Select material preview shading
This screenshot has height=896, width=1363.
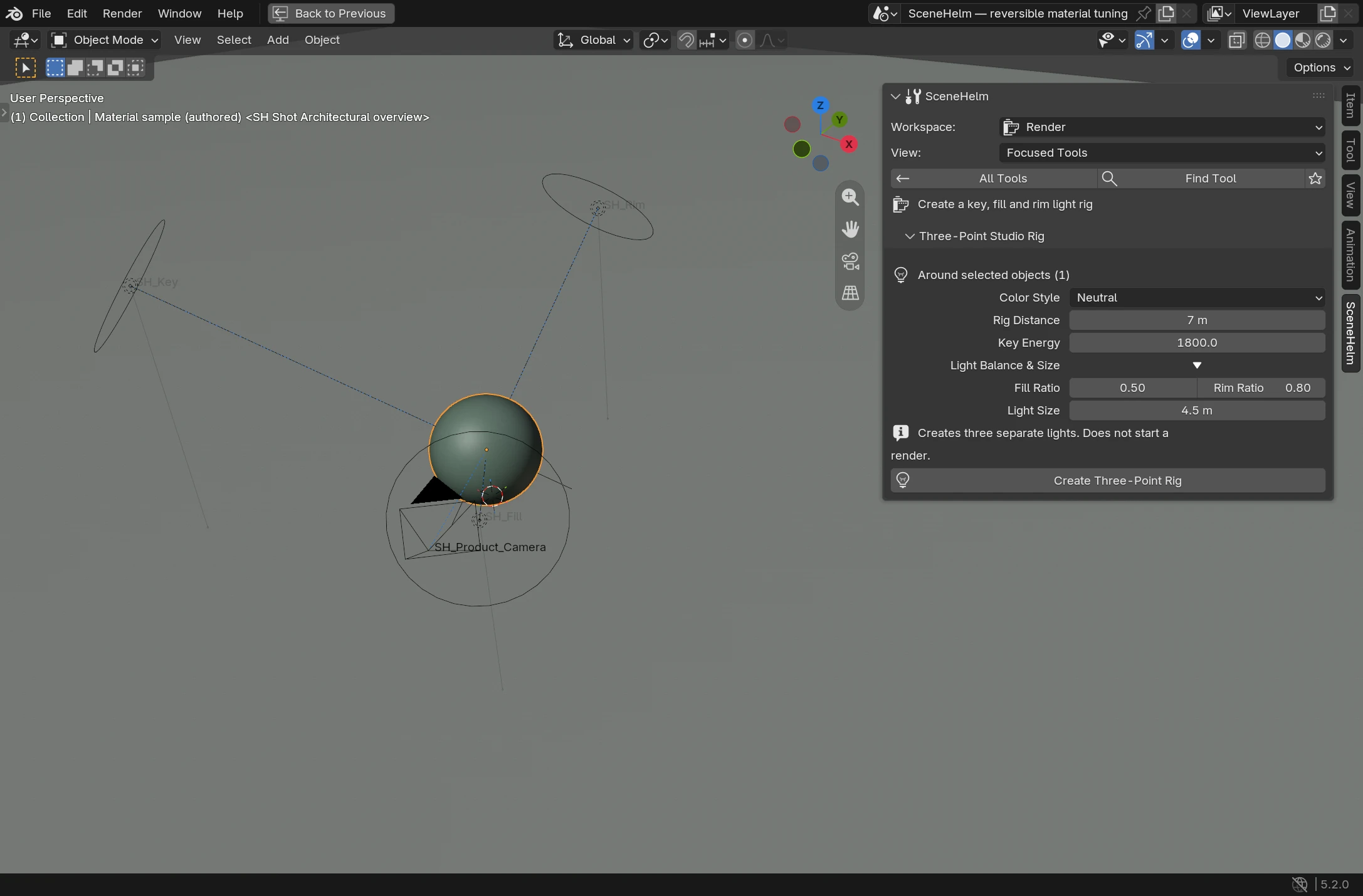(x=1303, y=40)
